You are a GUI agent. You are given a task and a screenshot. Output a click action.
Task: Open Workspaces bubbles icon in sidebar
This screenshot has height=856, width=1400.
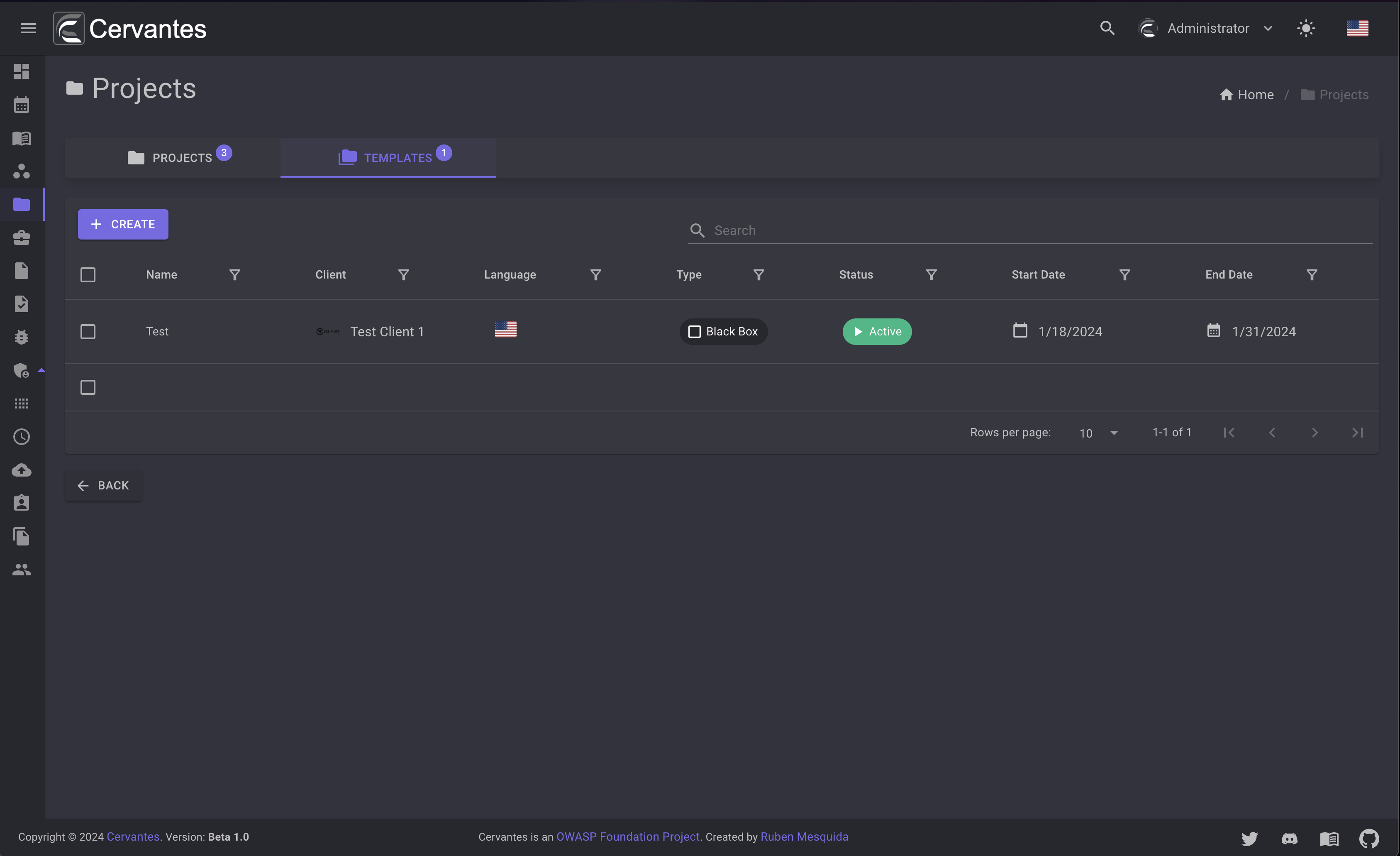[x=22, y=171]
